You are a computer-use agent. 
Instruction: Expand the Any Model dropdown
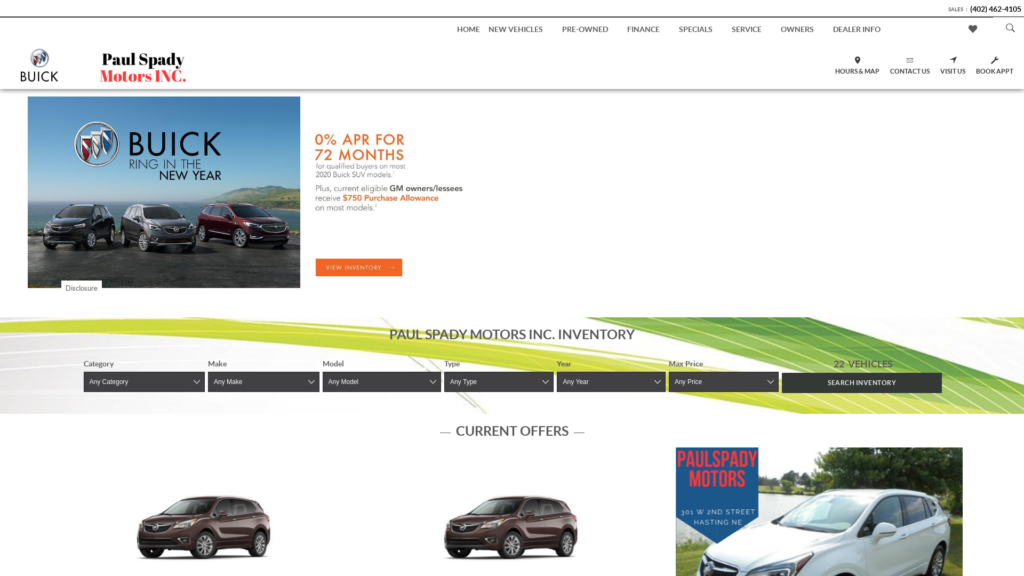point(381,382)
